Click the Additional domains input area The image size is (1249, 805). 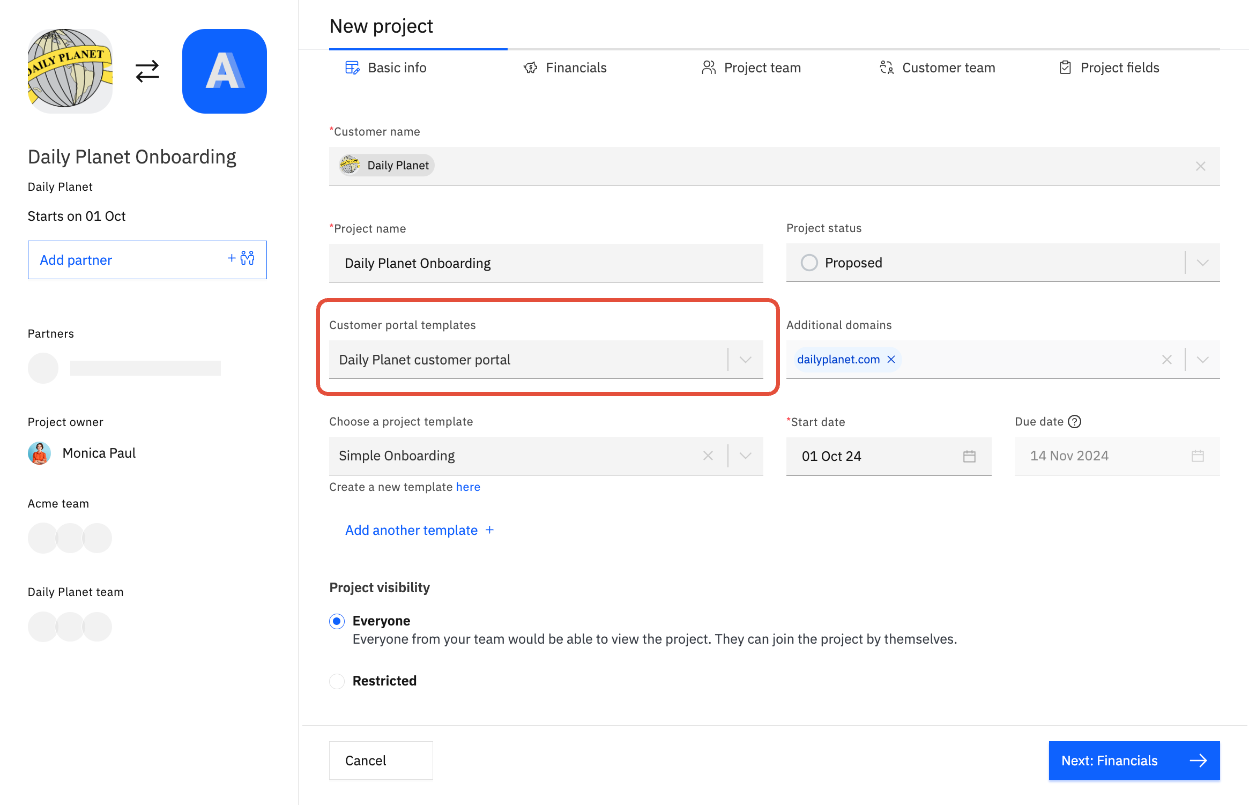pyautogui.click(x=1003, y=360)
